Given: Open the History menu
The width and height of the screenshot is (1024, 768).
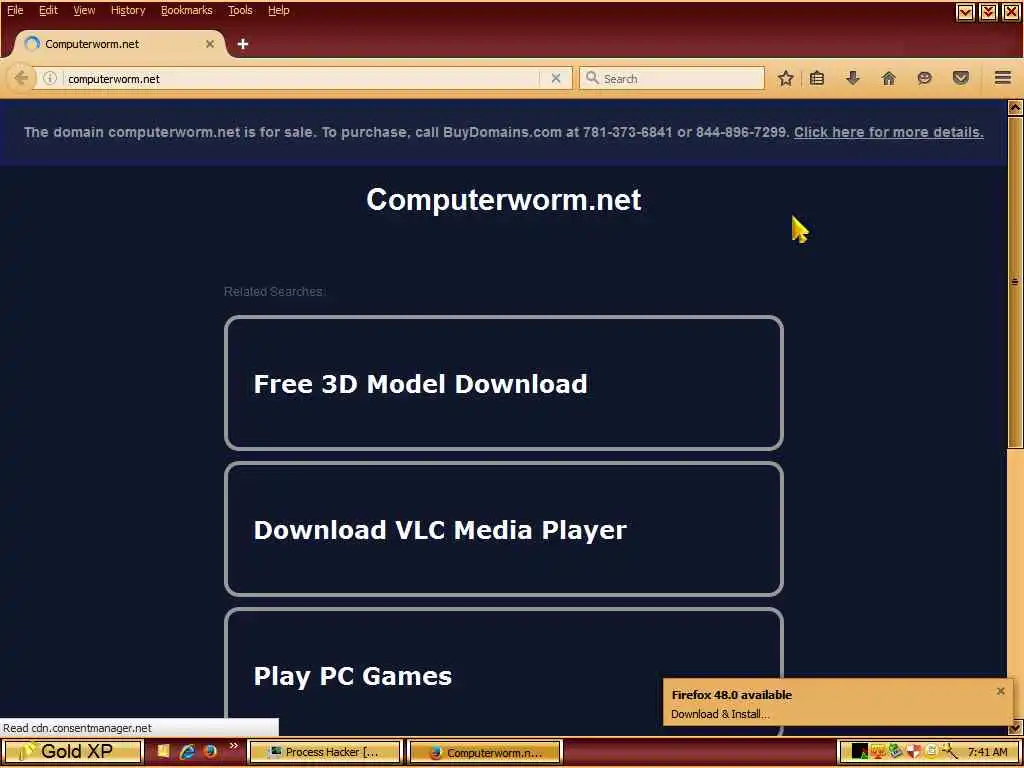Looking at the screenshot, I should (128, 10).
